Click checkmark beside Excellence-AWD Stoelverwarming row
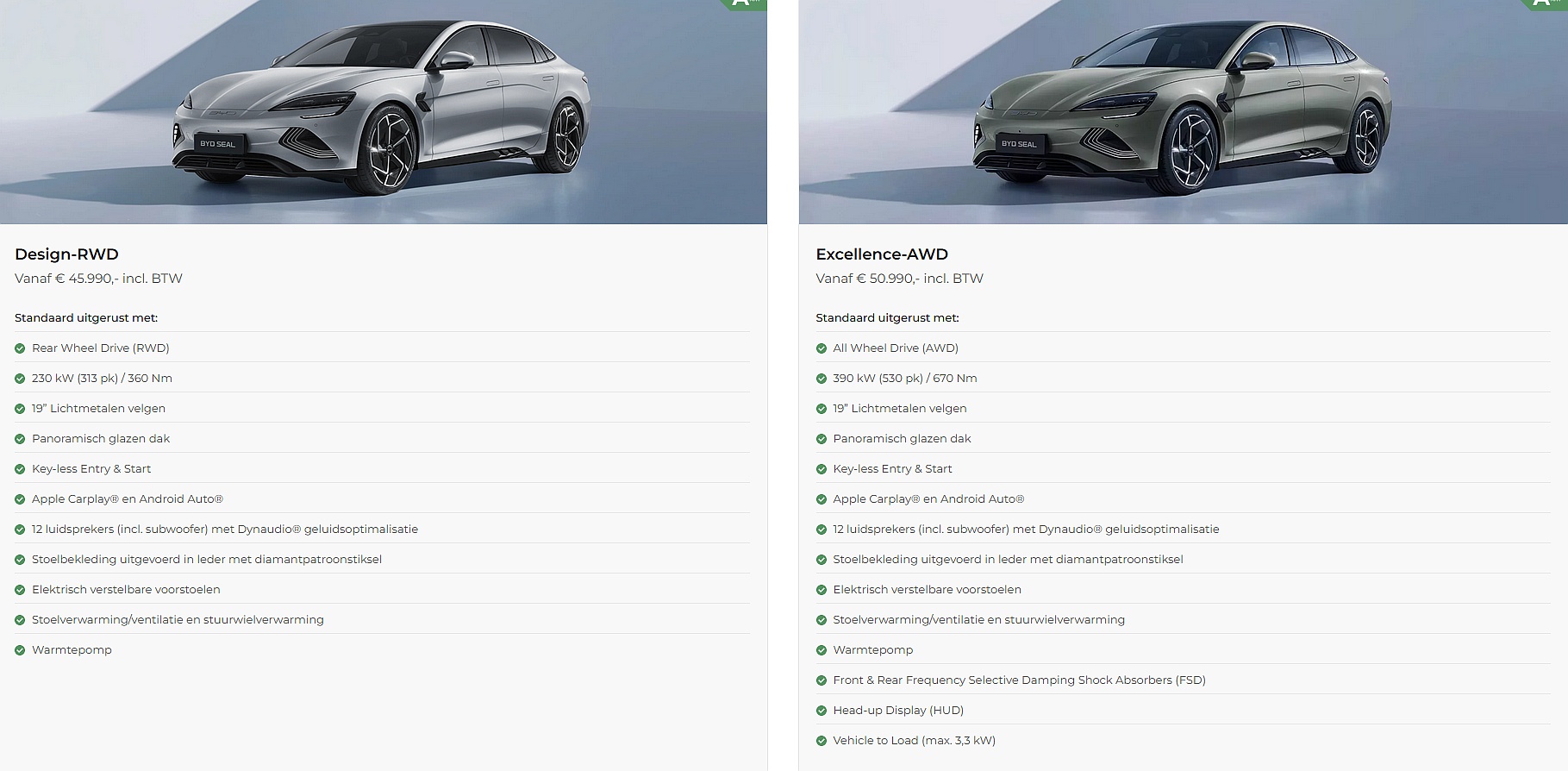The height and width of the screenshot is (771, 1568). [x=821, y=620]
